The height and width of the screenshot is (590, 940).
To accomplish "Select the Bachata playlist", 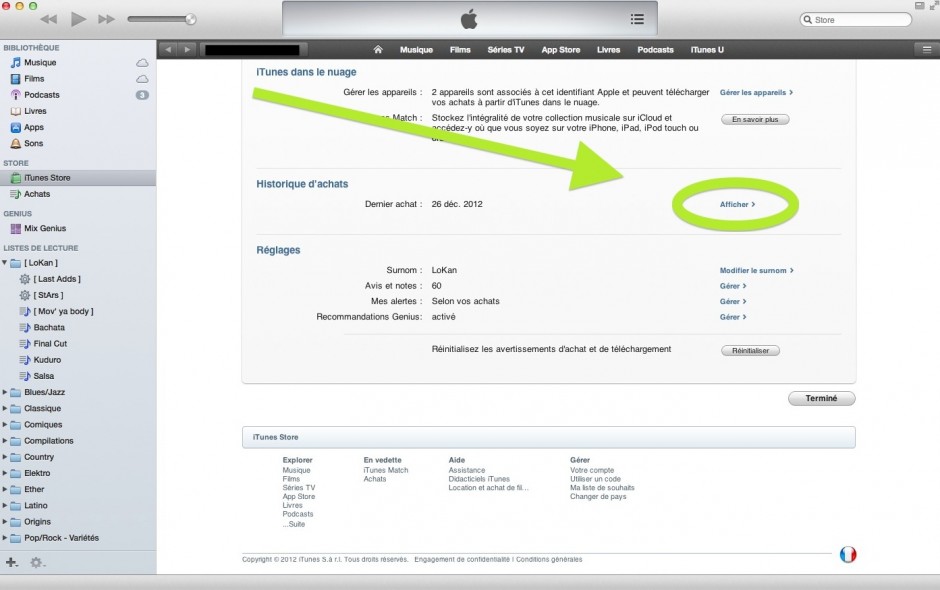I will pyautogui.click(x=49, y=327).
